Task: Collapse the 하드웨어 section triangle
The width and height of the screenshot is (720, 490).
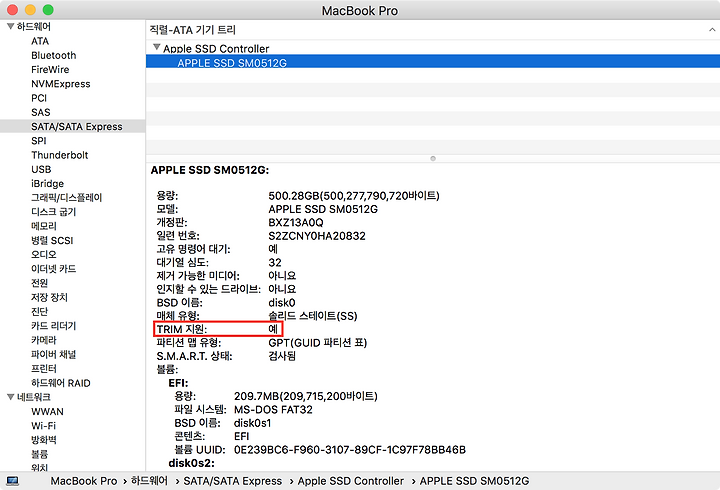Action: pyautogui.click(x=10, y=27)
